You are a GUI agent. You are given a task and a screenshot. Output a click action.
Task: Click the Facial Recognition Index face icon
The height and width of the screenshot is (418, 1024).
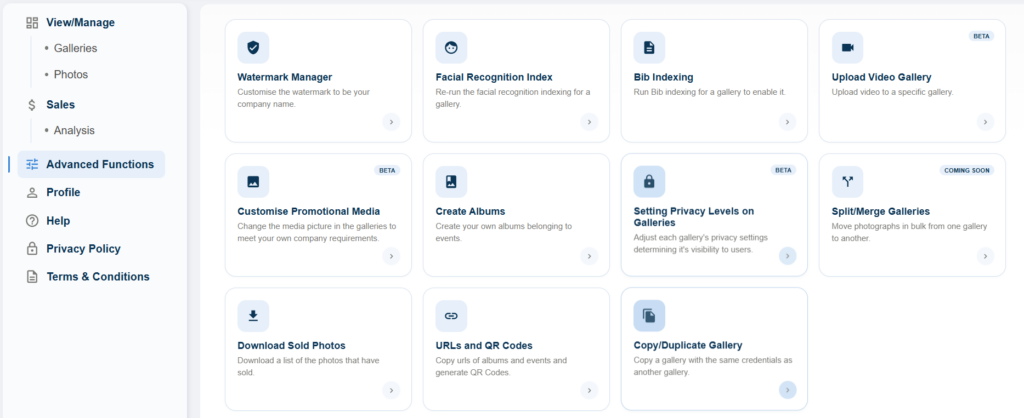(451, 48)
